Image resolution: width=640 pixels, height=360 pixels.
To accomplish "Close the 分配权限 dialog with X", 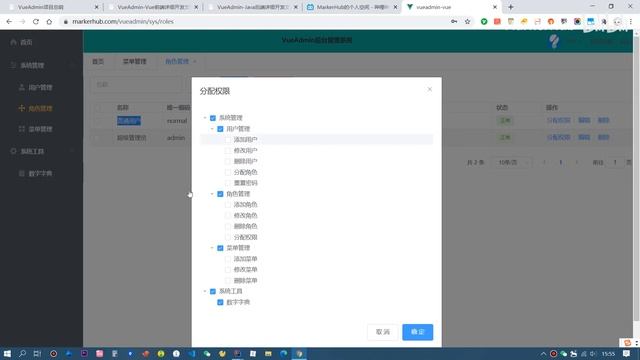I will [429, 89].
